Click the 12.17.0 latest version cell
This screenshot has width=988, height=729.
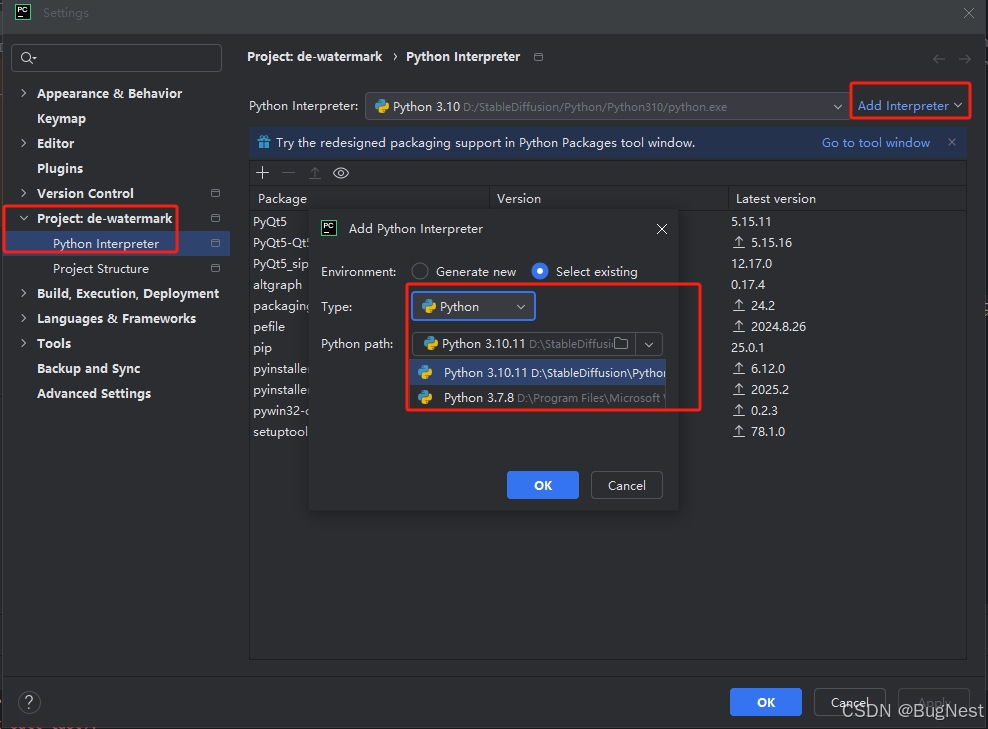(x=752, y=263)
